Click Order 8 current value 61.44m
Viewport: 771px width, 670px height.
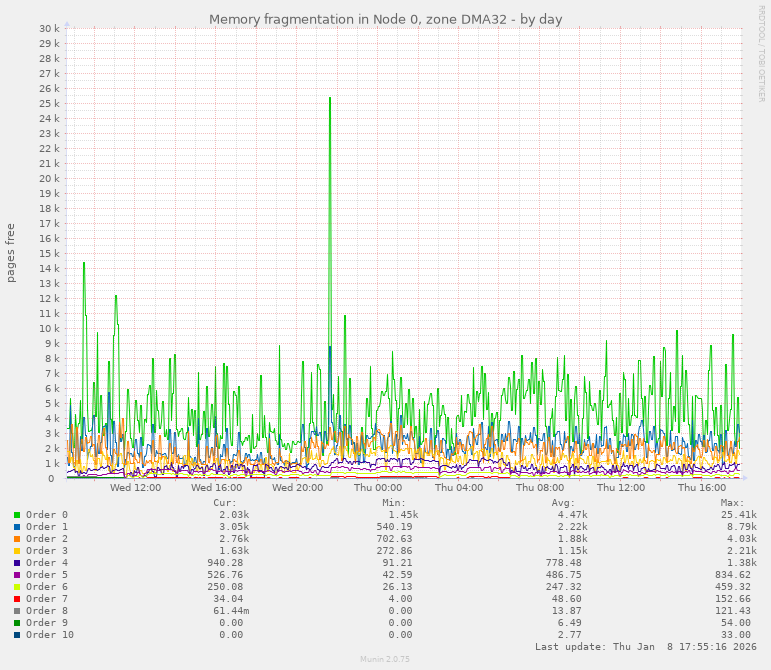tap(231, 611)
